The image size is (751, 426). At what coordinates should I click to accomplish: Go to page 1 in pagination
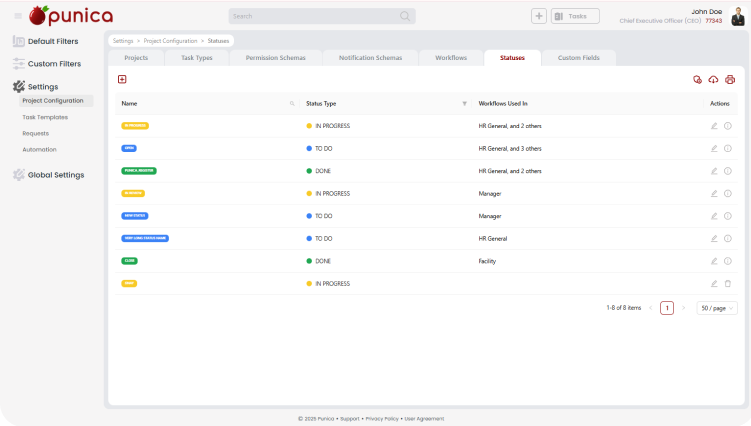[x=667, y=308]
